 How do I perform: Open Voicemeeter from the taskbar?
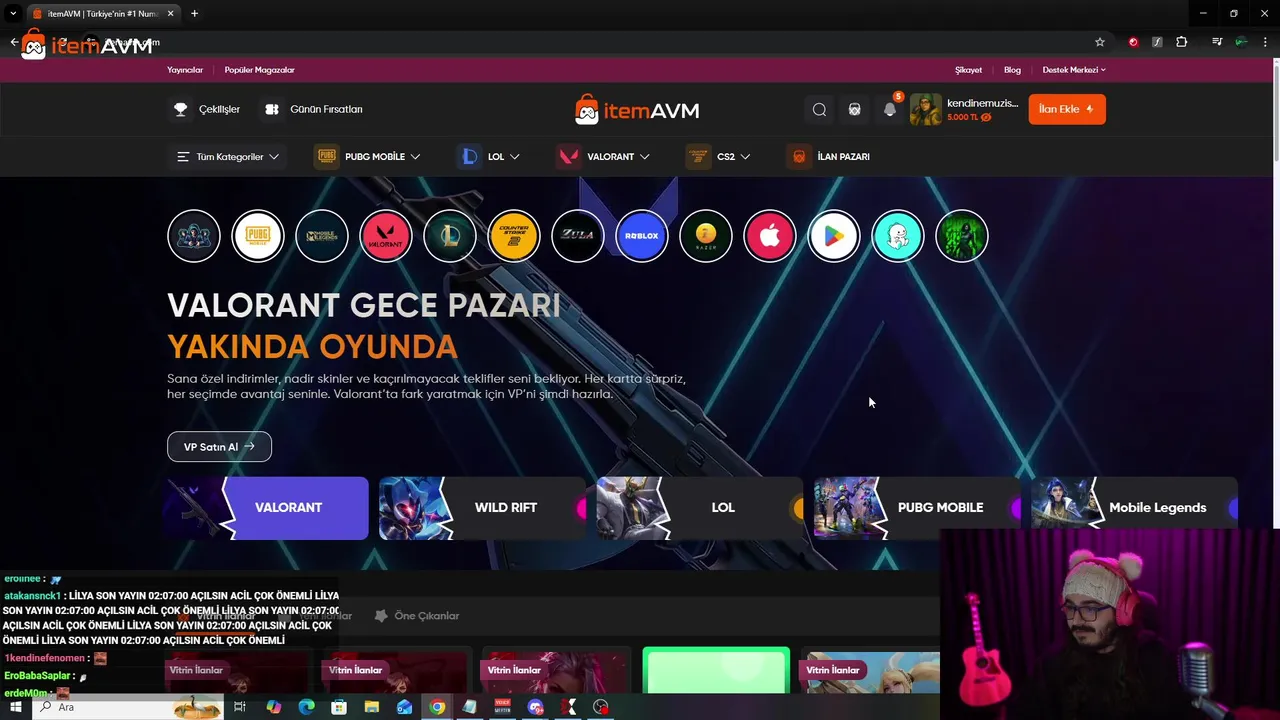pos(503,707)
